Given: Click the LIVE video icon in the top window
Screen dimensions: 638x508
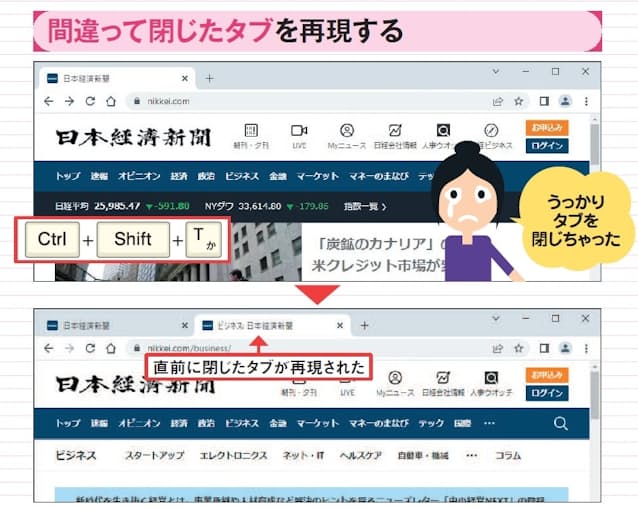Looking at the screenshot, I should click(299, 137).
